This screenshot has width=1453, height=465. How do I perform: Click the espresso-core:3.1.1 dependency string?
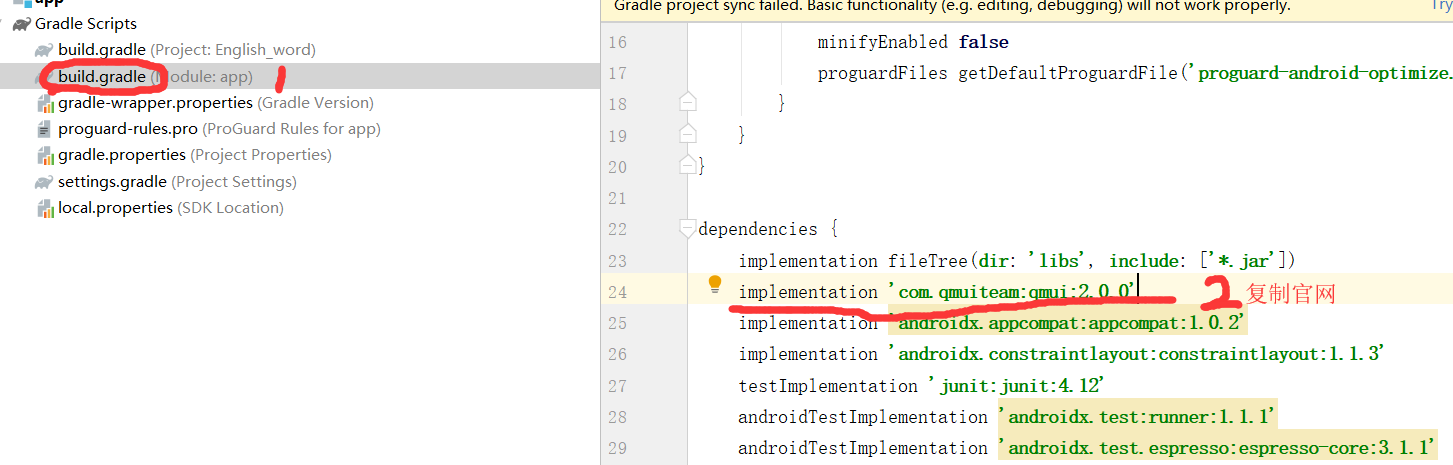(x=1217, y=447)
